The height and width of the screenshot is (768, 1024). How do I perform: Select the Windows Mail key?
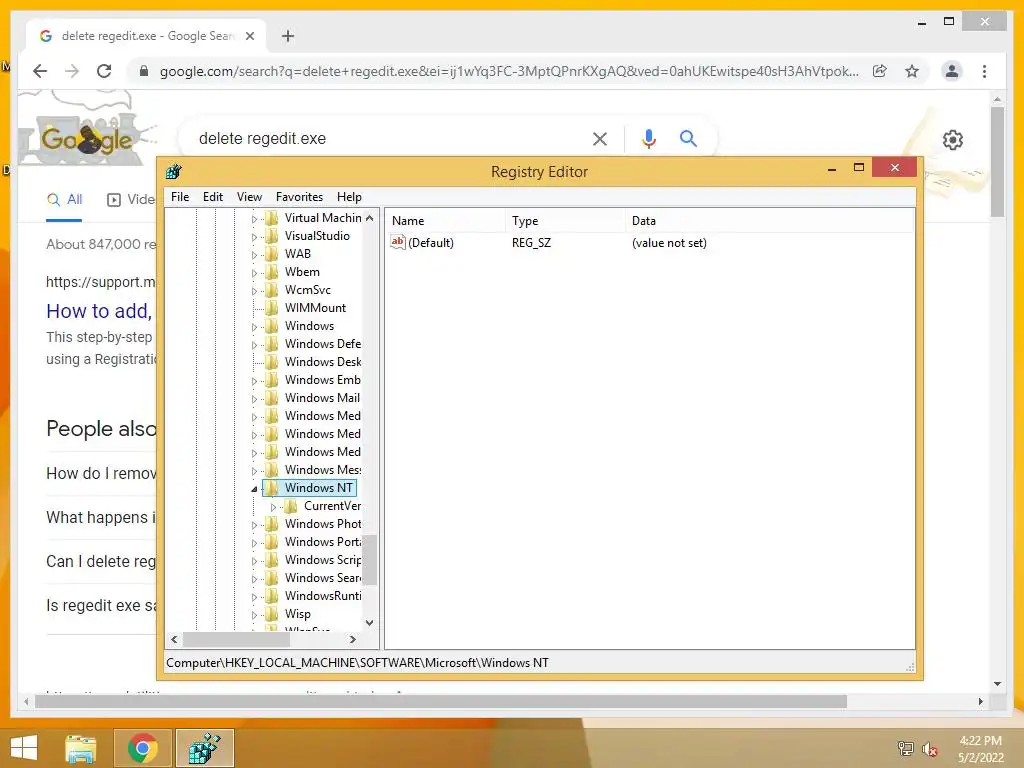[x=322, y=398]
